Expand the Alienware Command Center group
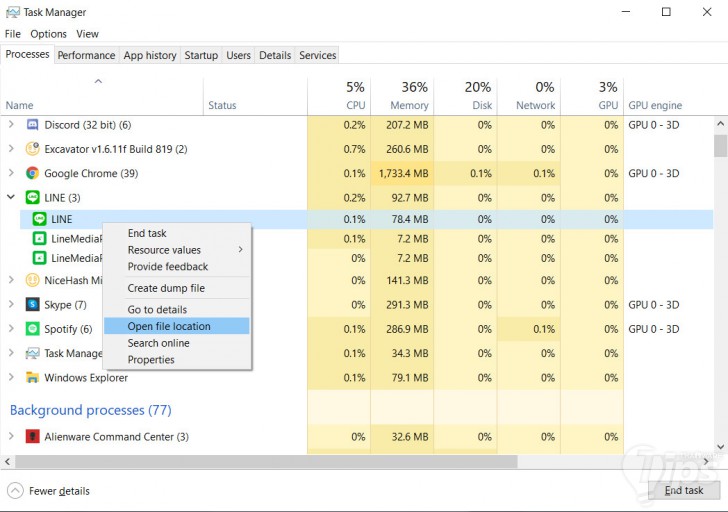Screen dimensions: 728x512 pos(11,436)
